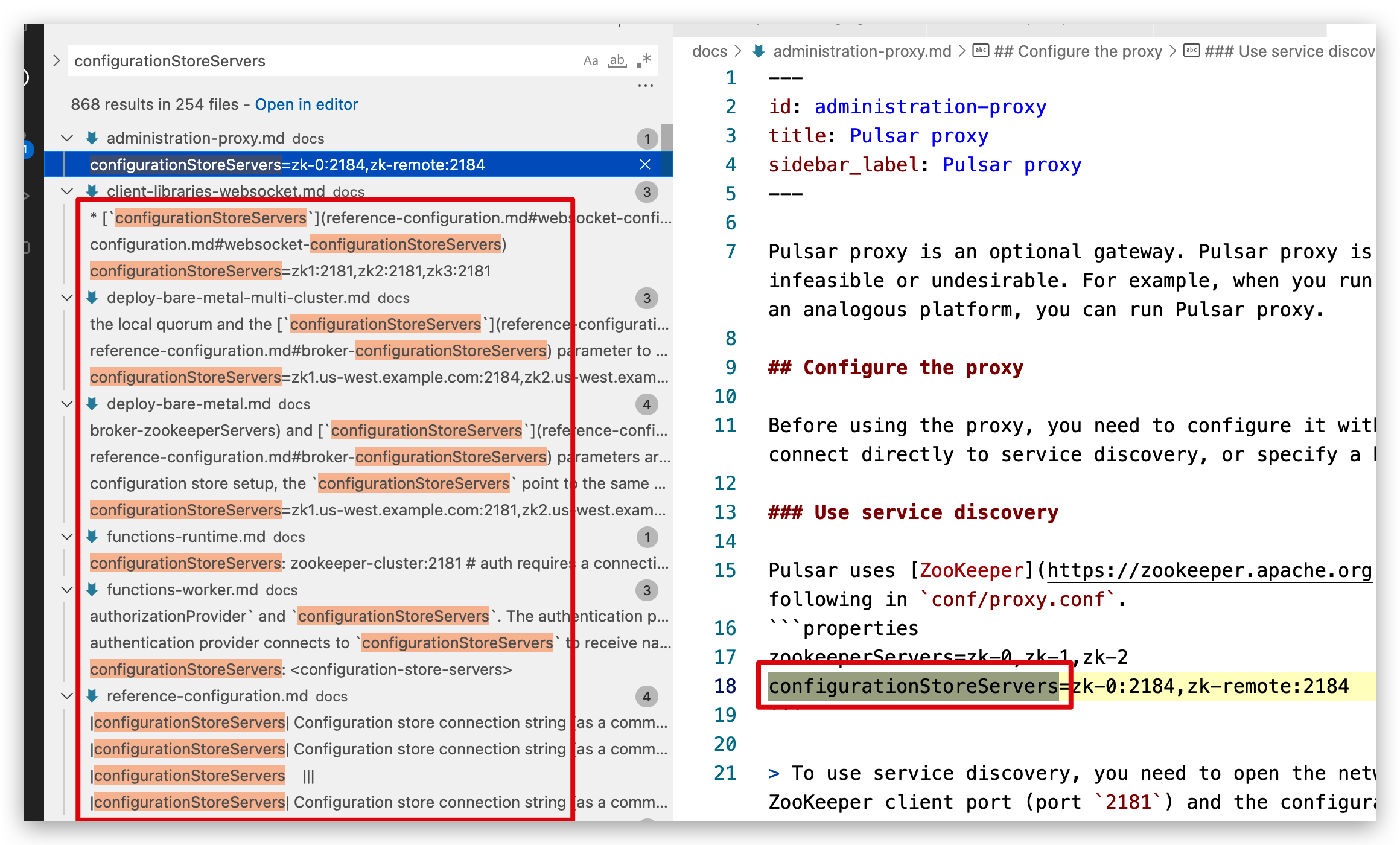The width and height of the screenshot is (1400, 845).
Task: Open the search details ellipsis menu
Action: pyautogui.click(x=645, y=86)
